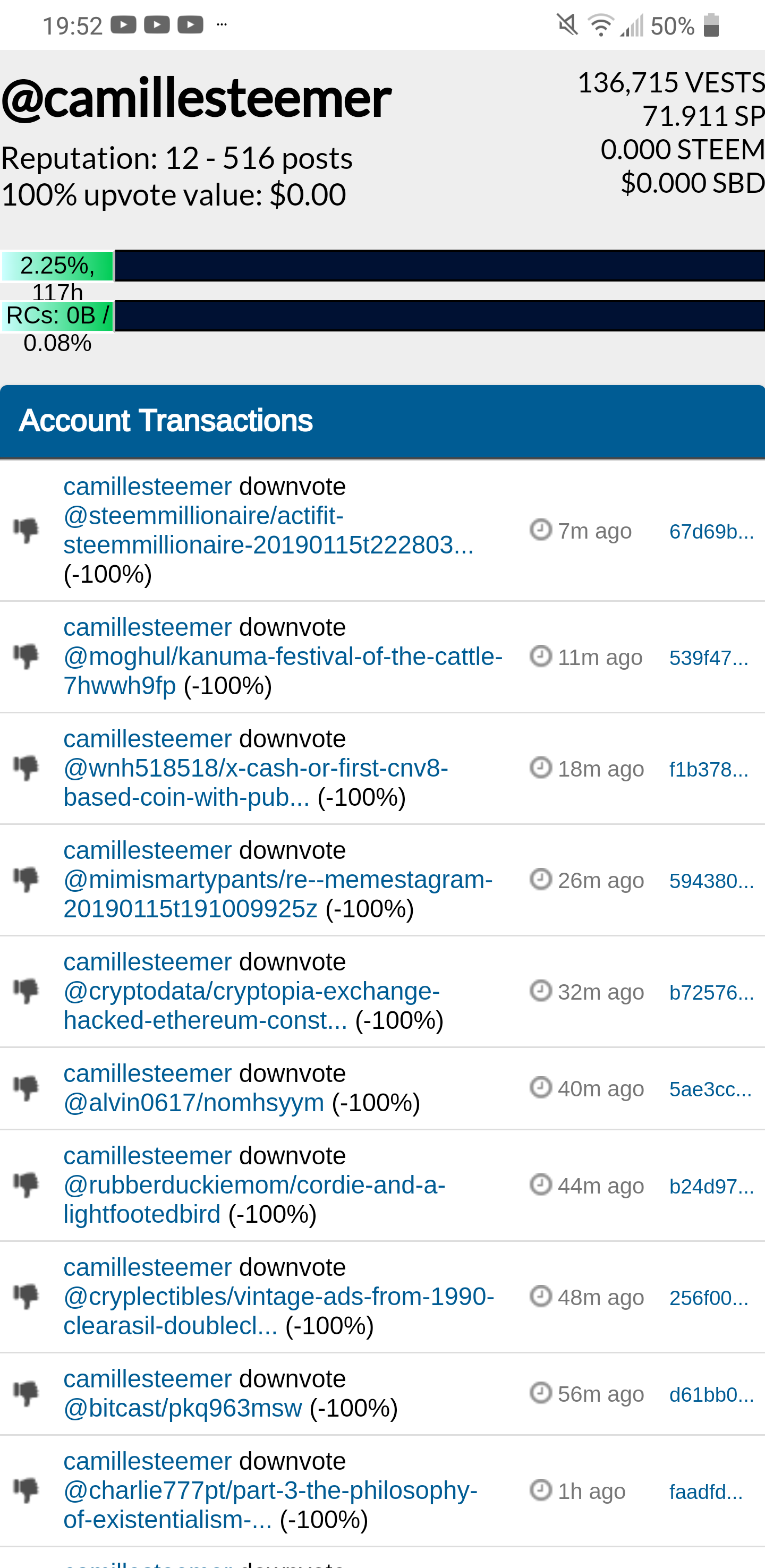
Task: Click thumbs-down icon beside cryptodata downvote
Action: 26,991
